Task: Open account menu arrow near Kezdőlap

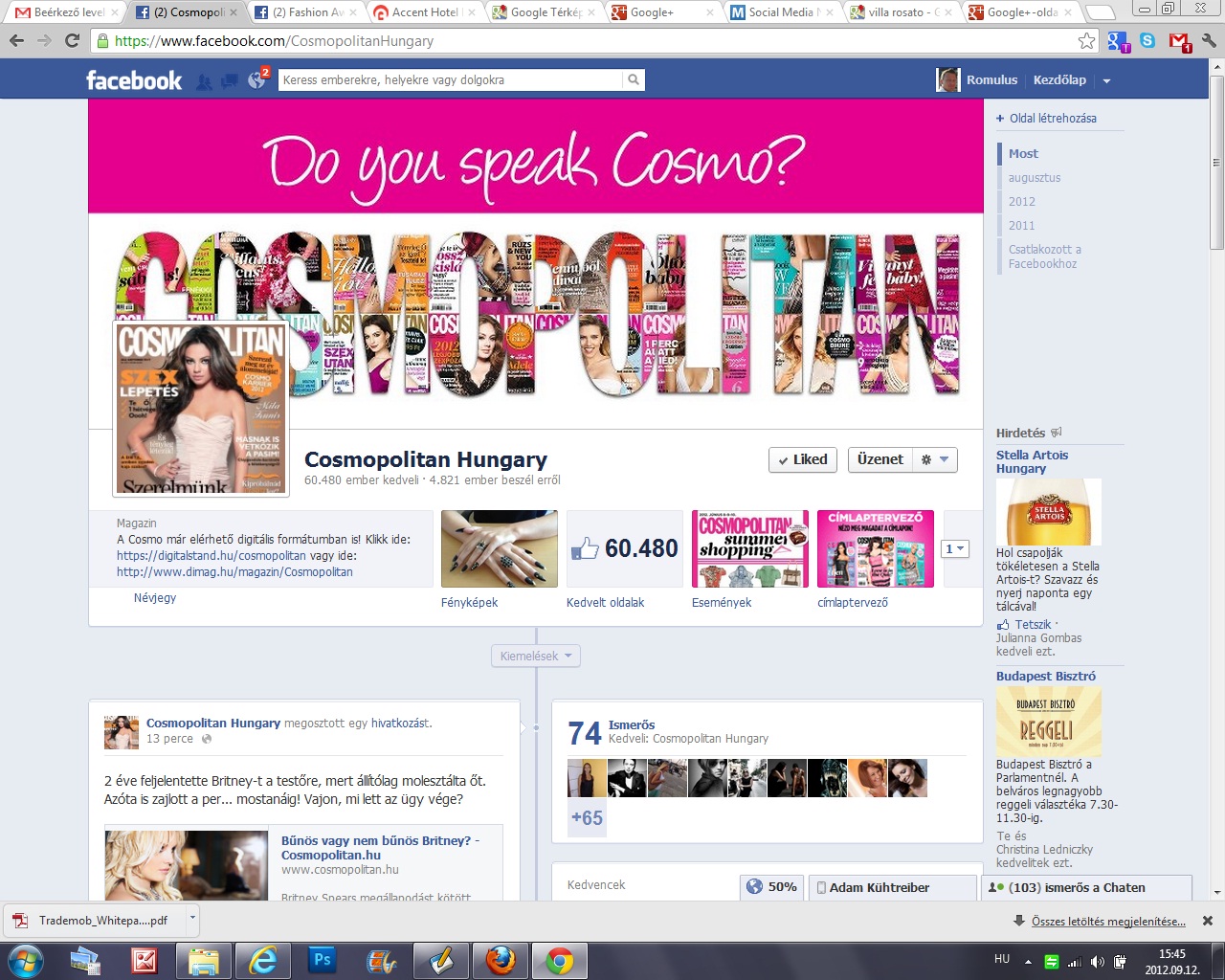Action: tap(1106, 81)
